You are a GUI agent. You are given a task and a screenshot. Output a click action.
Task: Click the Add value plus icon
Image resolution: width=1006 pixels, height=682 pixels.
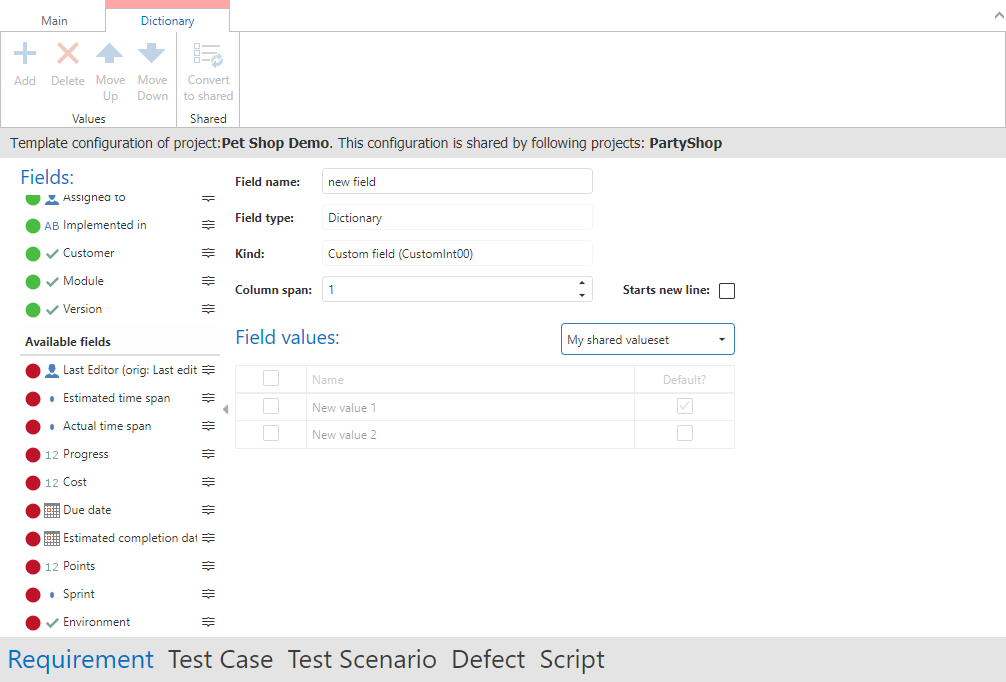(x=25, y=54)
